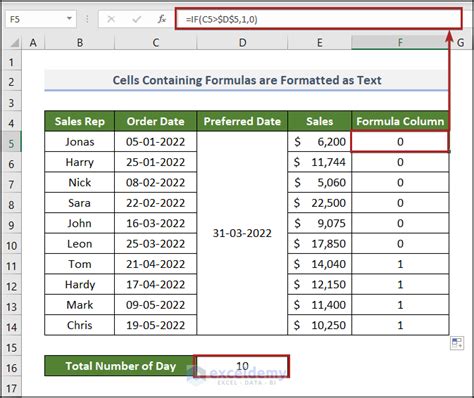Click the formula bar with =IF(C5>$D$5,1,0)
474x398 pixels.
pyautogui.click(x=319, y=19)
